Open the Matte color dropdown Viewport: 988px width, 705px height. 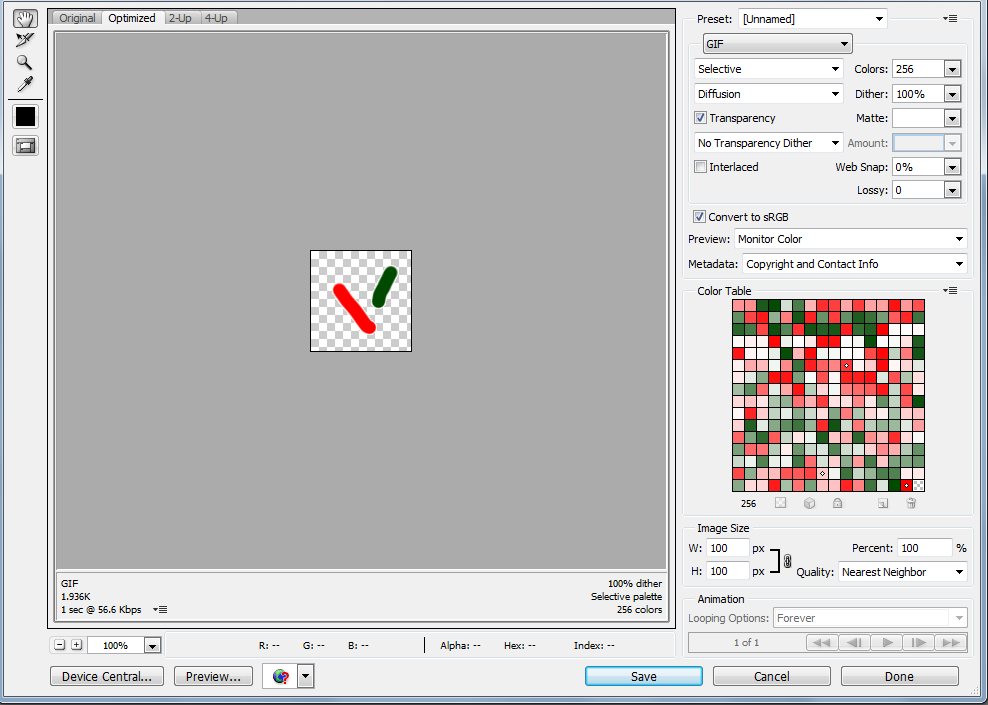(x=953, y=118)
